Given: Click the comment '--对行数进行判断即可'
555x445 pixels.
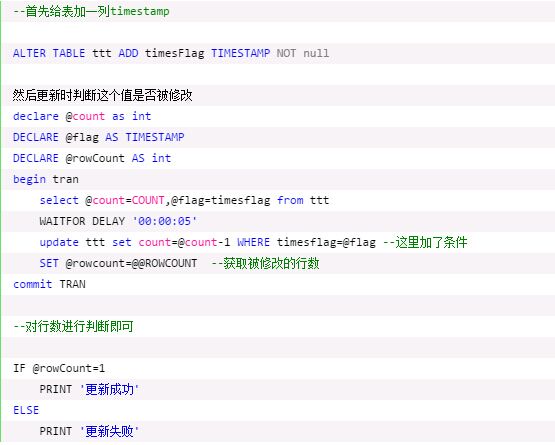Looking at the screenshot, I should tap(73, 326).
